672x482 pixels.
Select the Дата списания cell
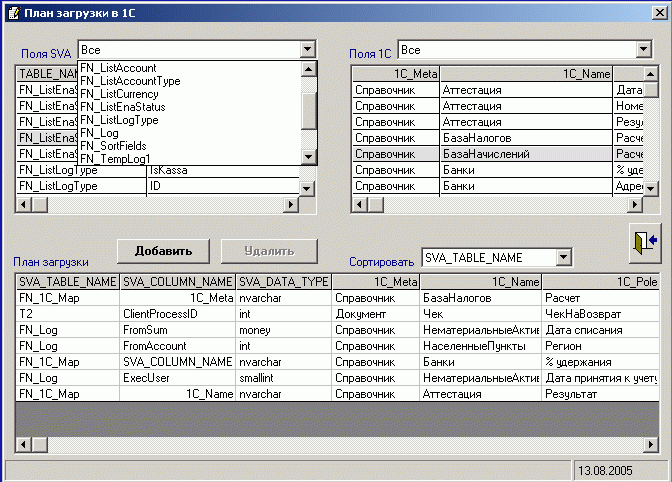[x=600, y=330]
